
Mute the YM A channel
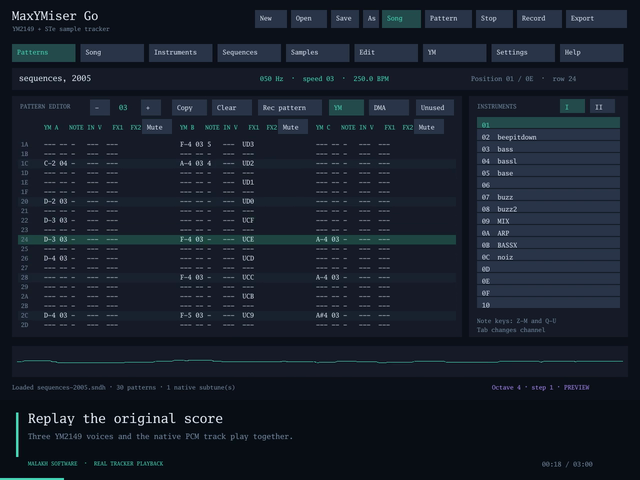[157, 127]
